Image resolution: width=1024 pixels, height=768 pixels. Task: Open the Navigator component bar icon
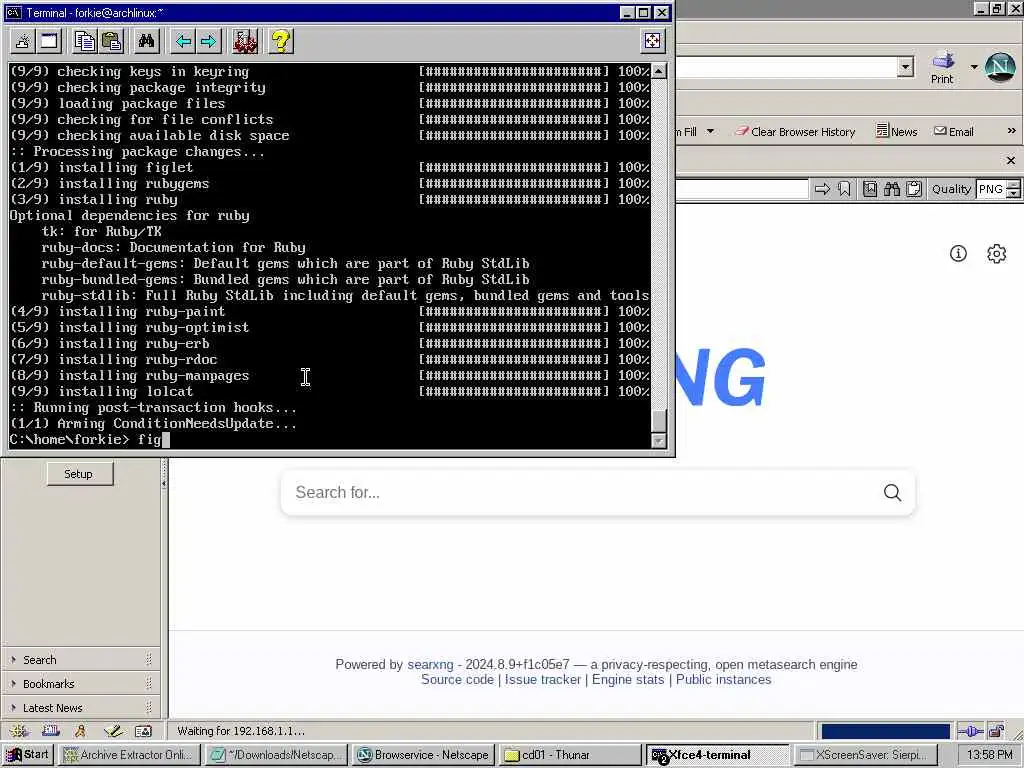pyautogui.click(x=19, y=731)
